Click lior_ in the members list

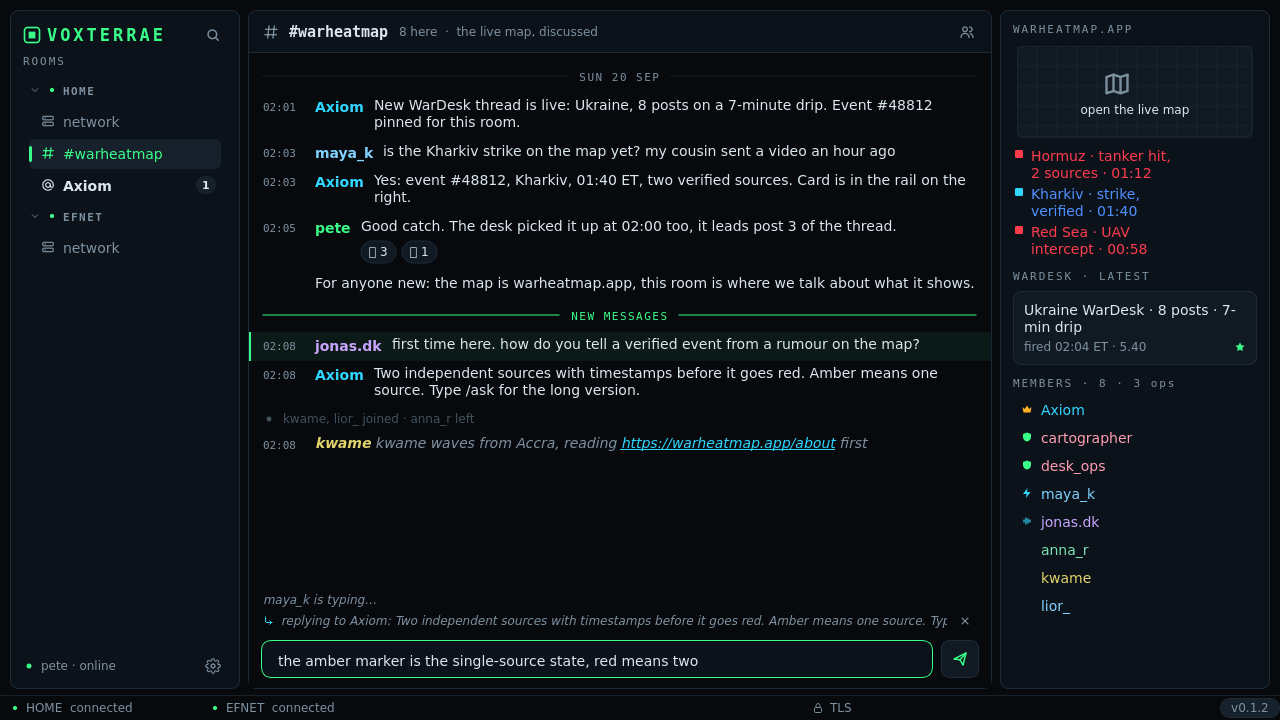coord(1055,606)
